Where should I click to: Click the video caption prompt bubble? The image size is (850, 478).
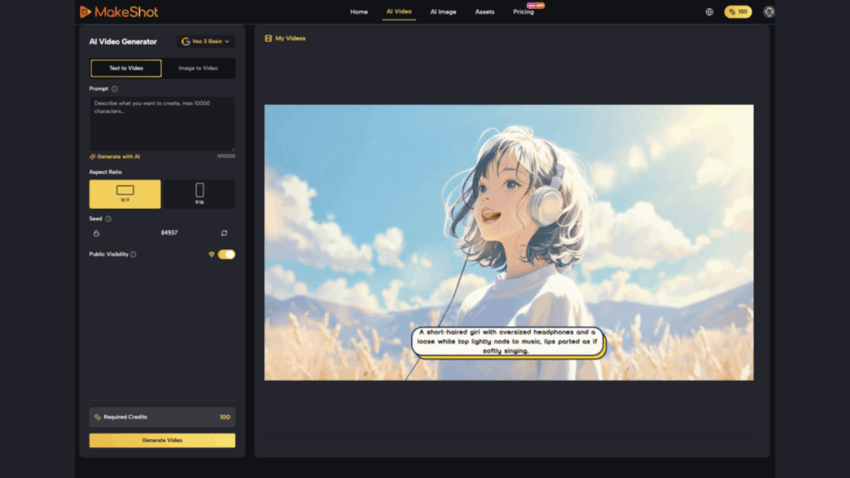click(507, 341)
